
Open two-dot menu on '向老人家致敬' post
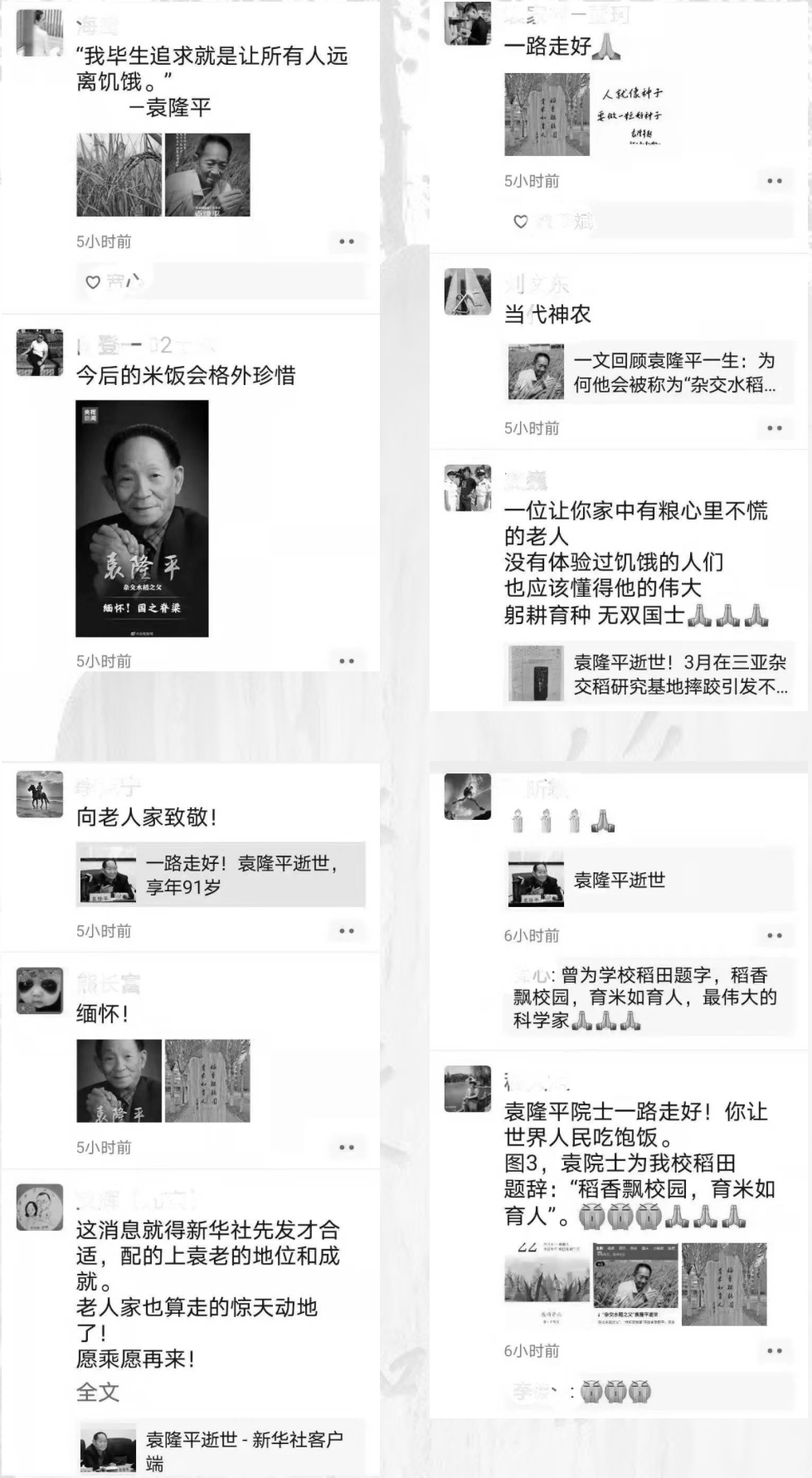coord(347,931)
